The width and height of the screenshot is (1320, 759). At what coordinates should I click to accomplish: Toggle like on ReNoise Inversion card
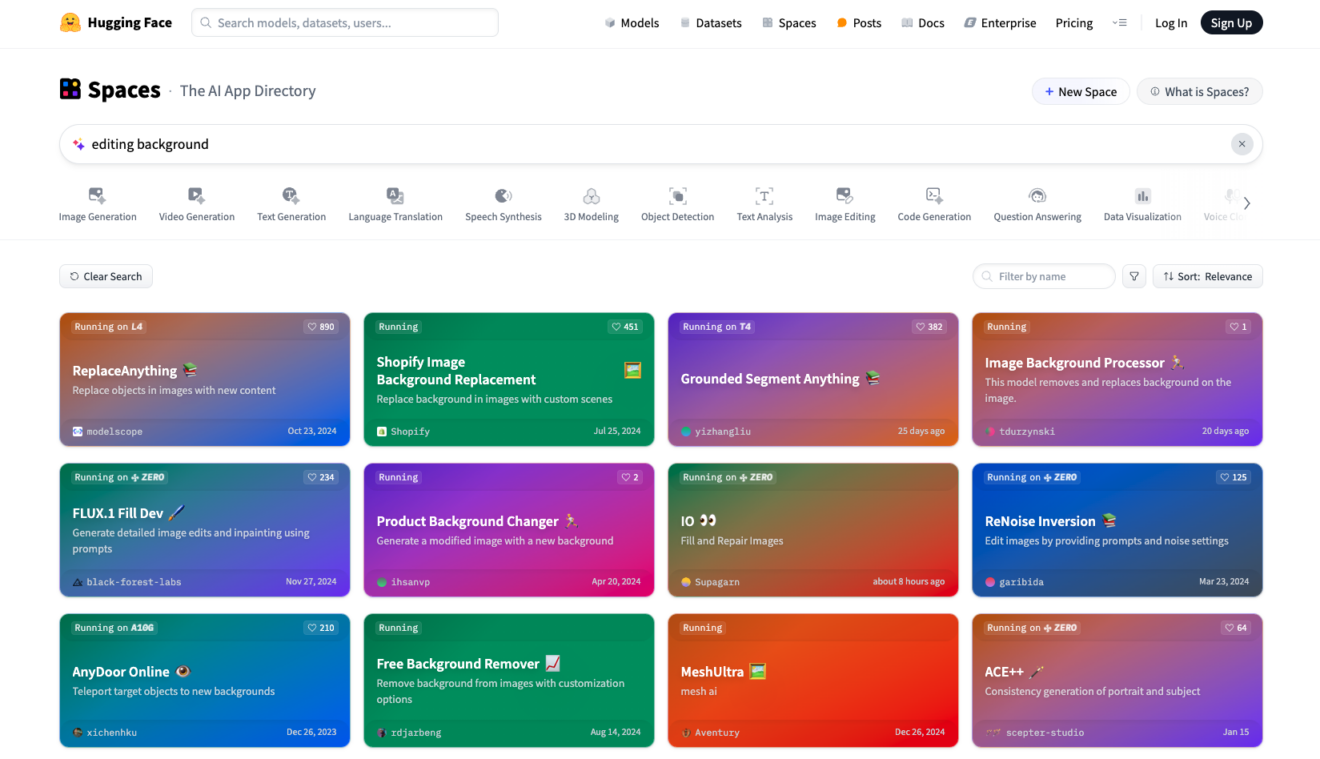point(1233,477)
